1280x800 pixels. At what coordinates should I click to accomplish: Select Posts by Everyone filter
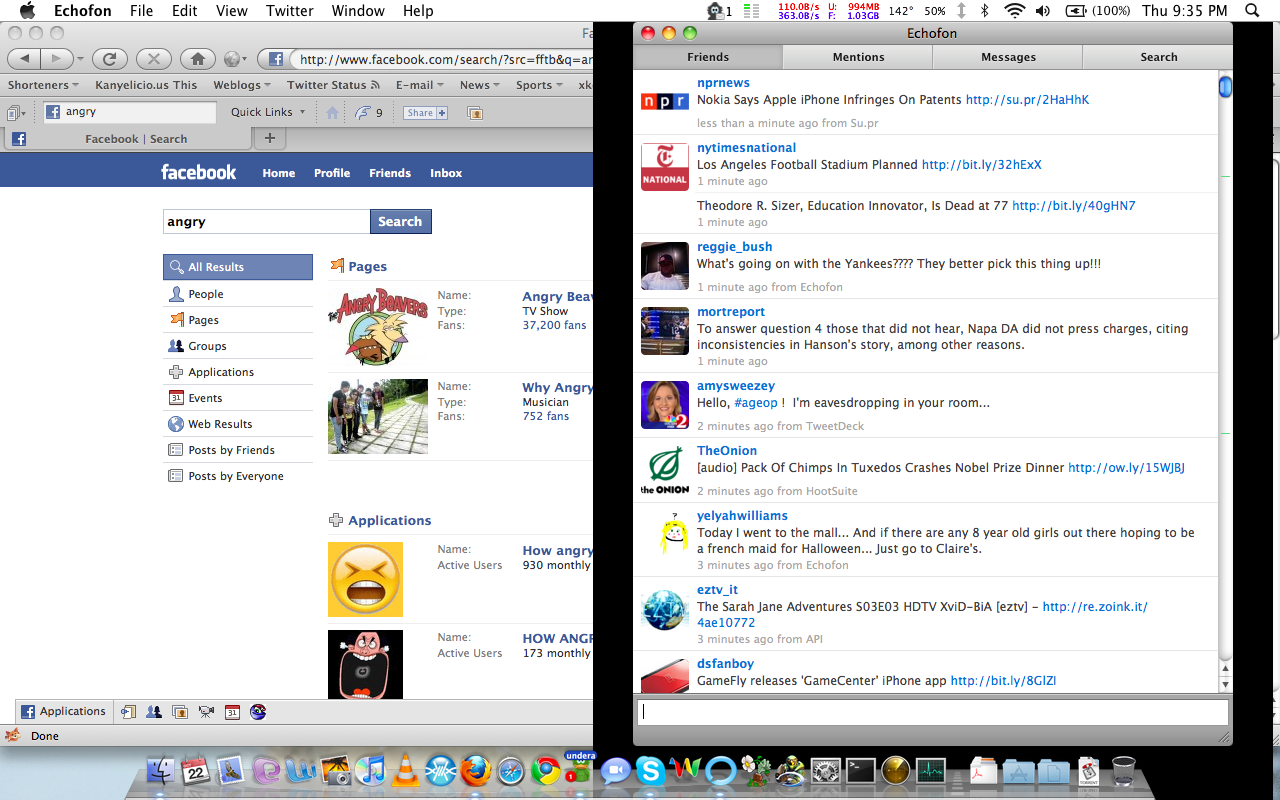238,476
